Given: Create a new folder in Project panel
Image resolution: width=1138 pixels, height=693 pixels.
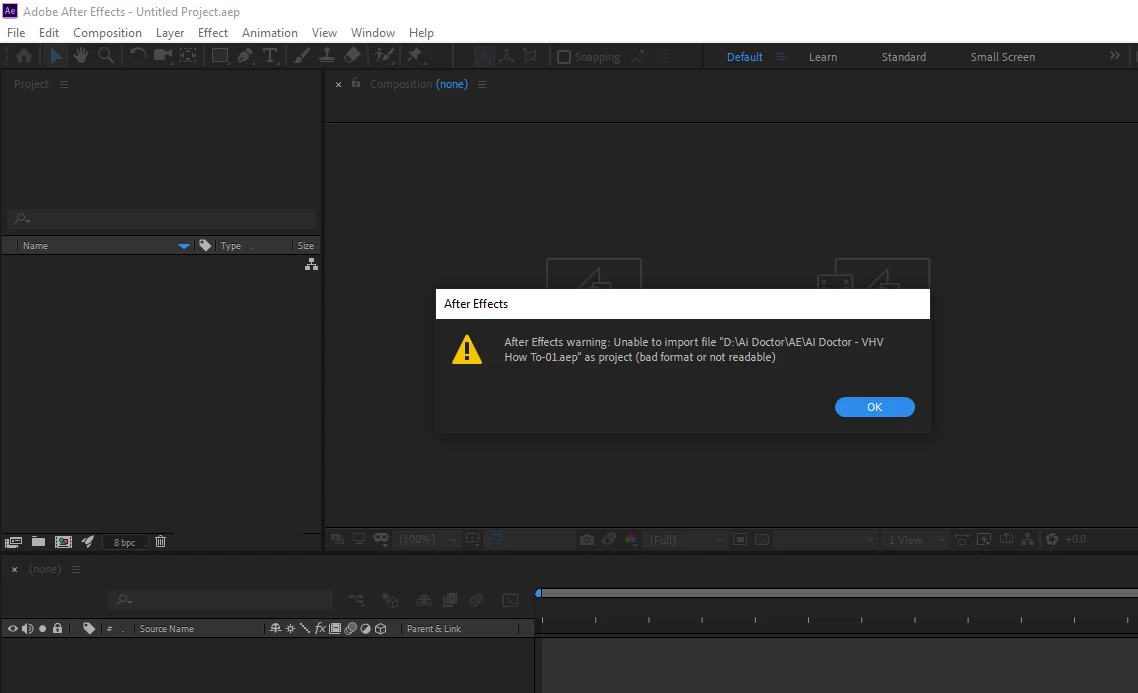Looking at the screenshot, I should click(38, 541).
